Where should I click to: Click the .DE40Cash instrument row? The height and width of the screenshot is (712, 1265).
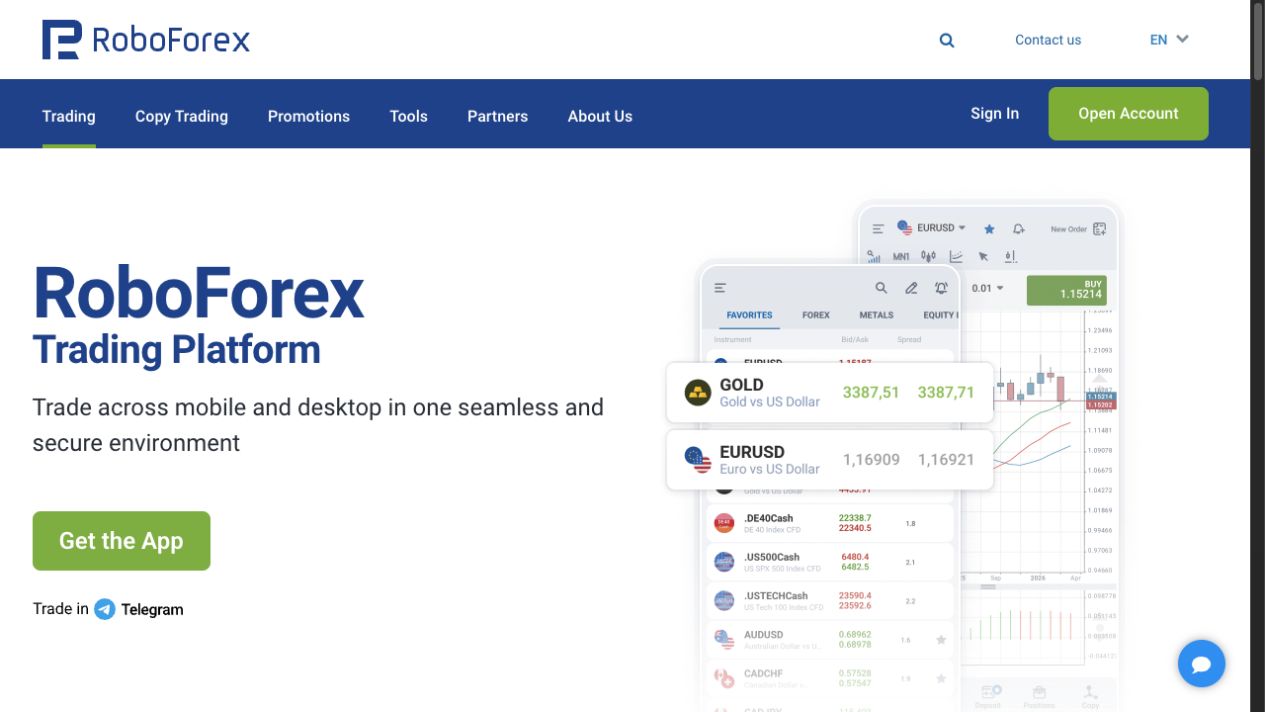tap(830, 523)
